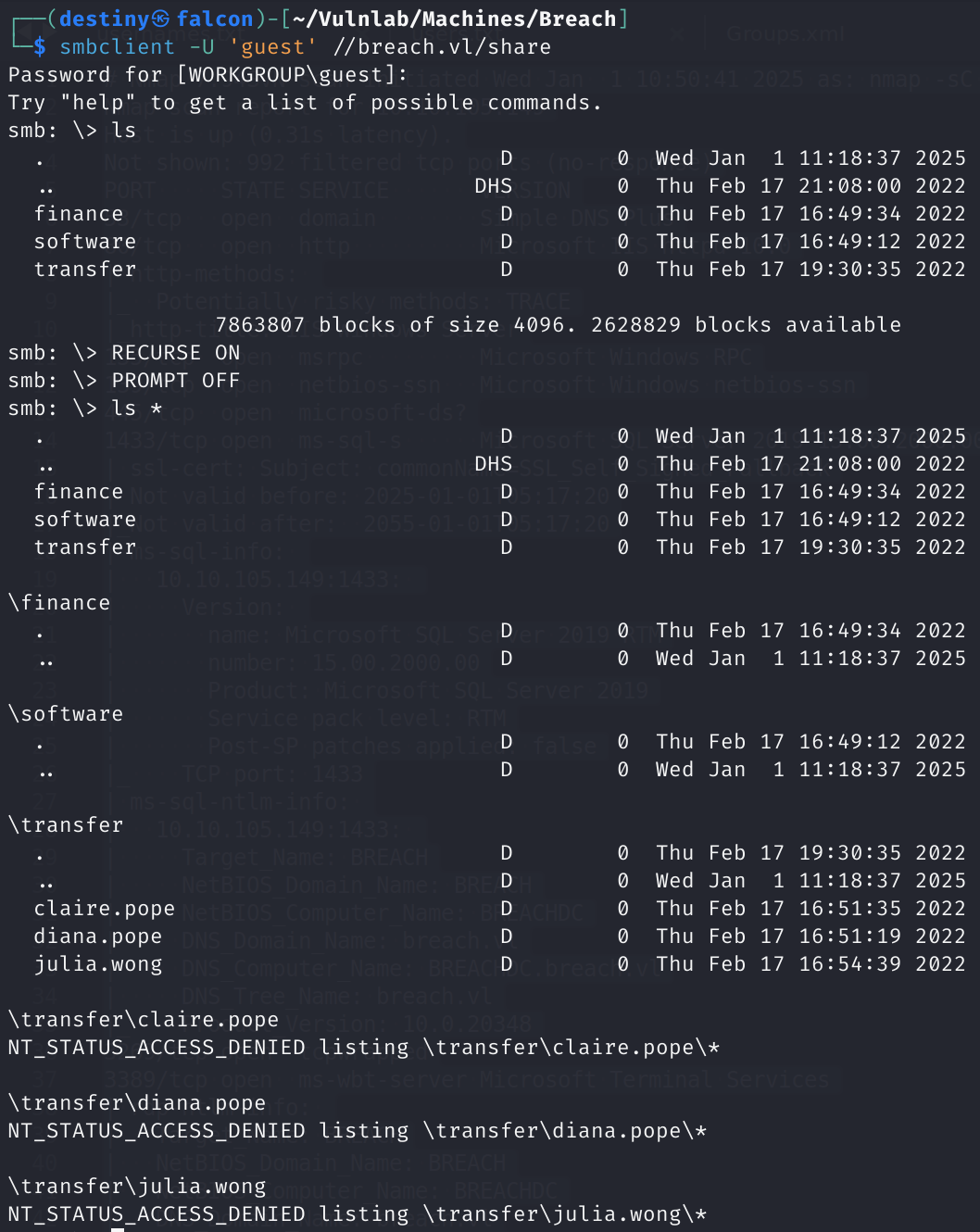Click the Kali symbol in the shell prompt
The image size is (980, 1232).
click(x=160, y=19)
